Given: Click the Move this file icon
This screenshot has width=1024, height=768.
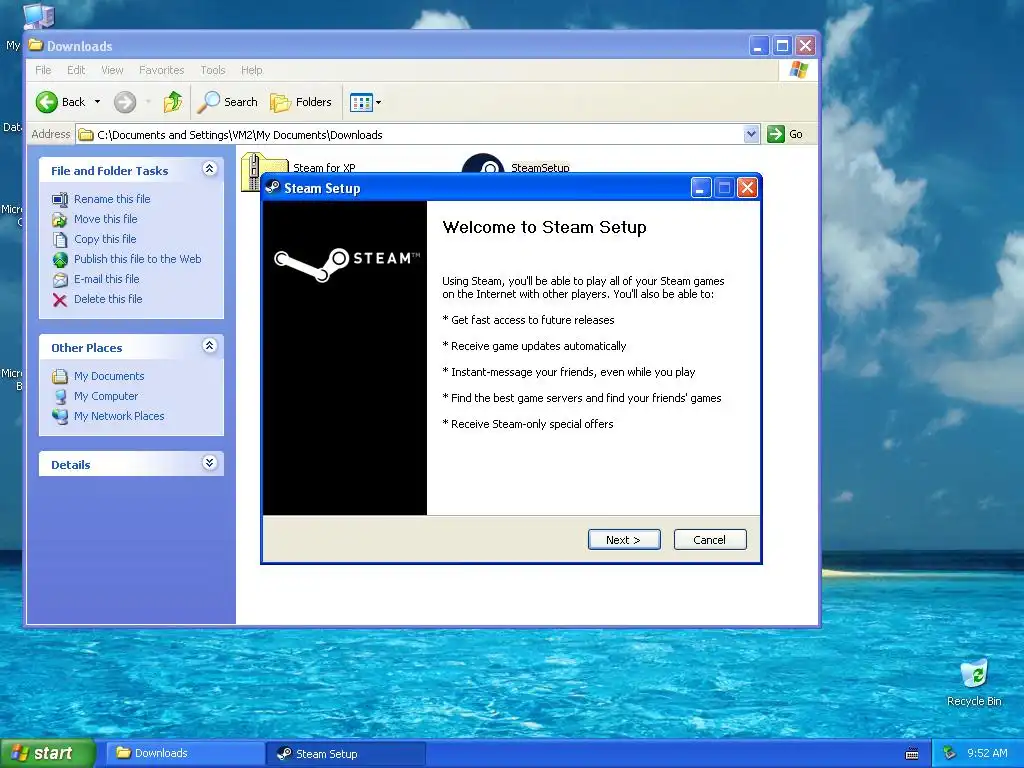Looking at the screenshot, I should [x=60, y=219].
